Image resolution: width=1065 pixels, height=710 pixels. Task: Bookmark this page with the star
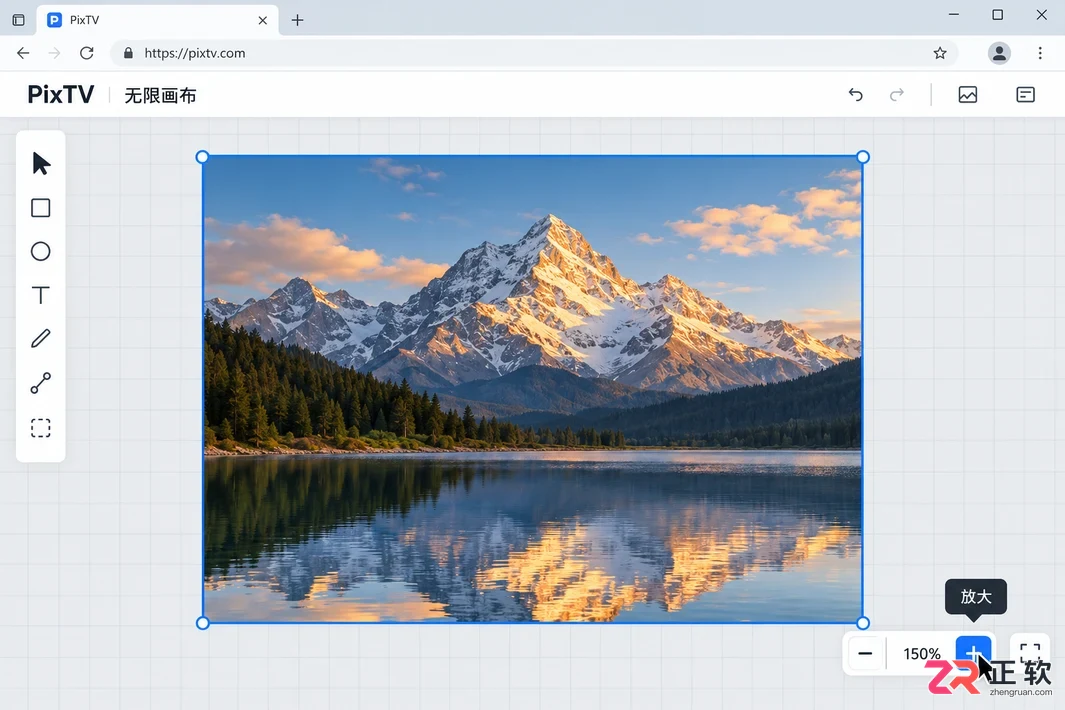(940, 53)
